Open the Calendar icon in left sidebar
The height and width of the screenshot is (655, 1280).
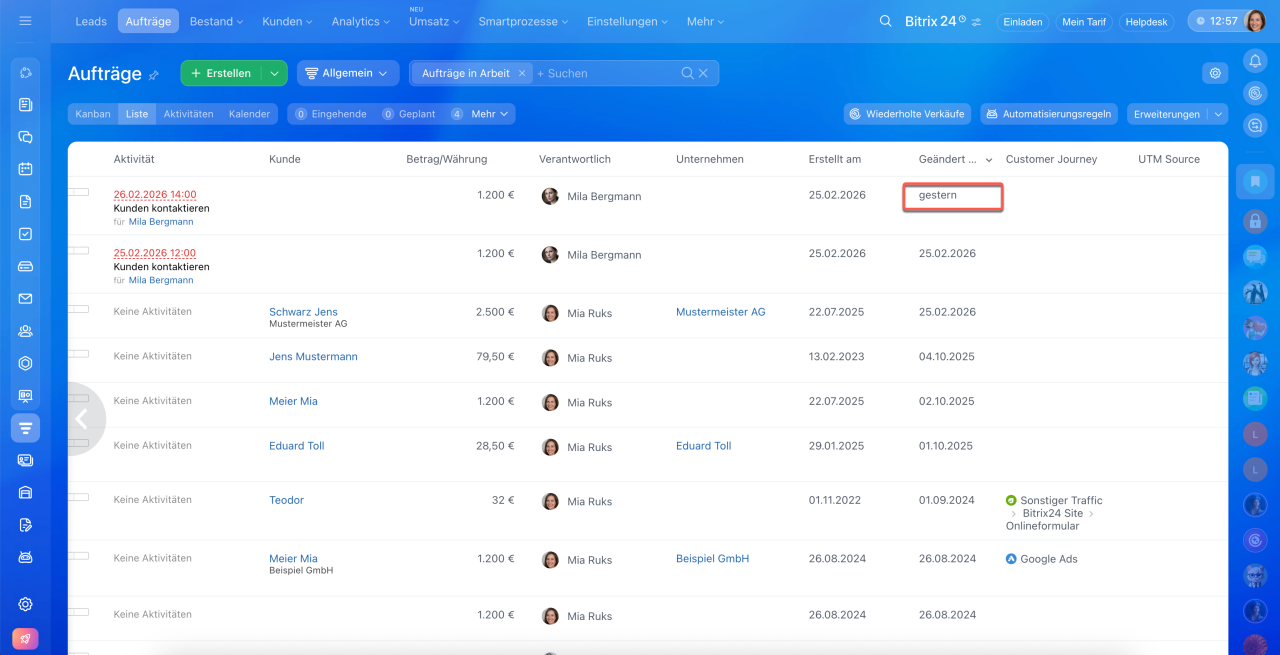(x=26, y=169)
